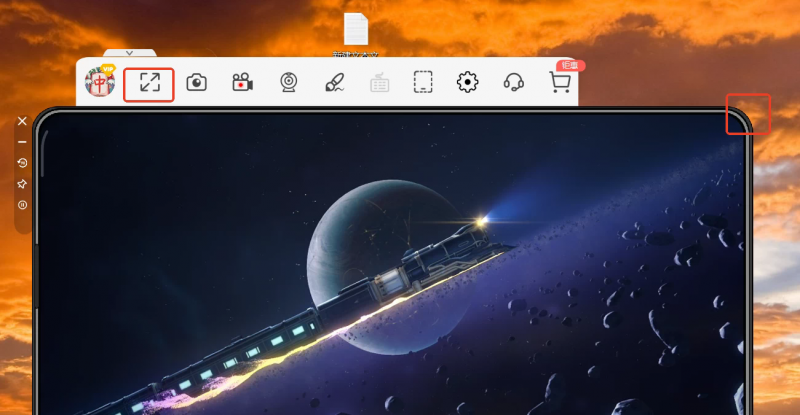
Task: Open the greyed keyboard input icon
Action: click(380, 82)
